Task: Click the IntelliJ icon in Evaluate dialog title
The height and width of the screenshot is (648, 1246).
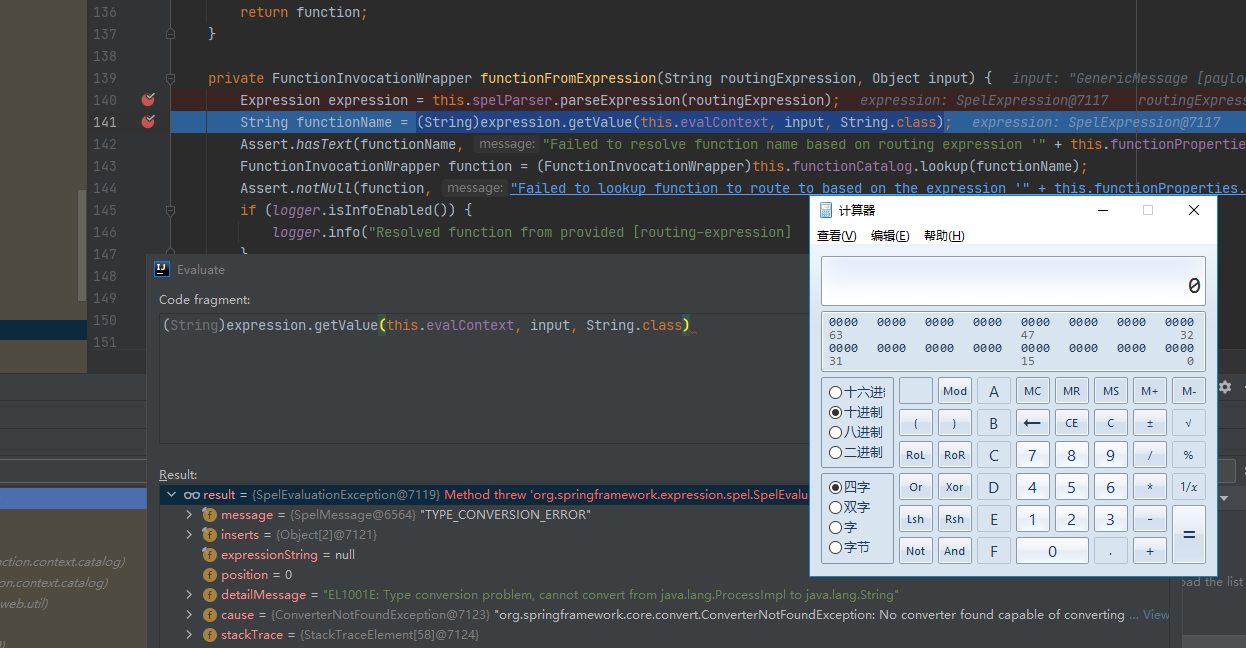Action: coord(162,269)
